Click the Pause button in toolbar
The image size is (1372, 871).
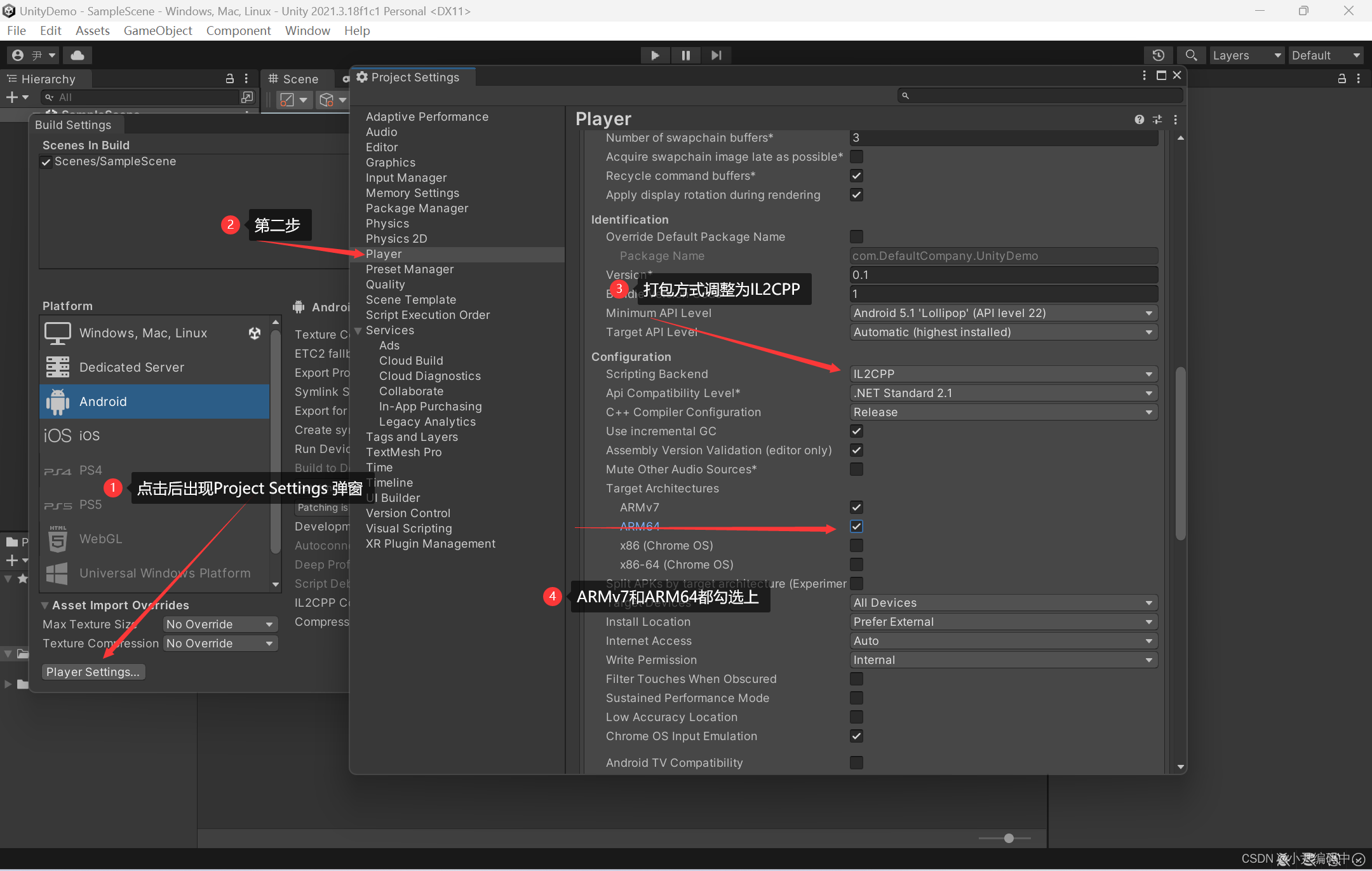(x=685, y=55)
